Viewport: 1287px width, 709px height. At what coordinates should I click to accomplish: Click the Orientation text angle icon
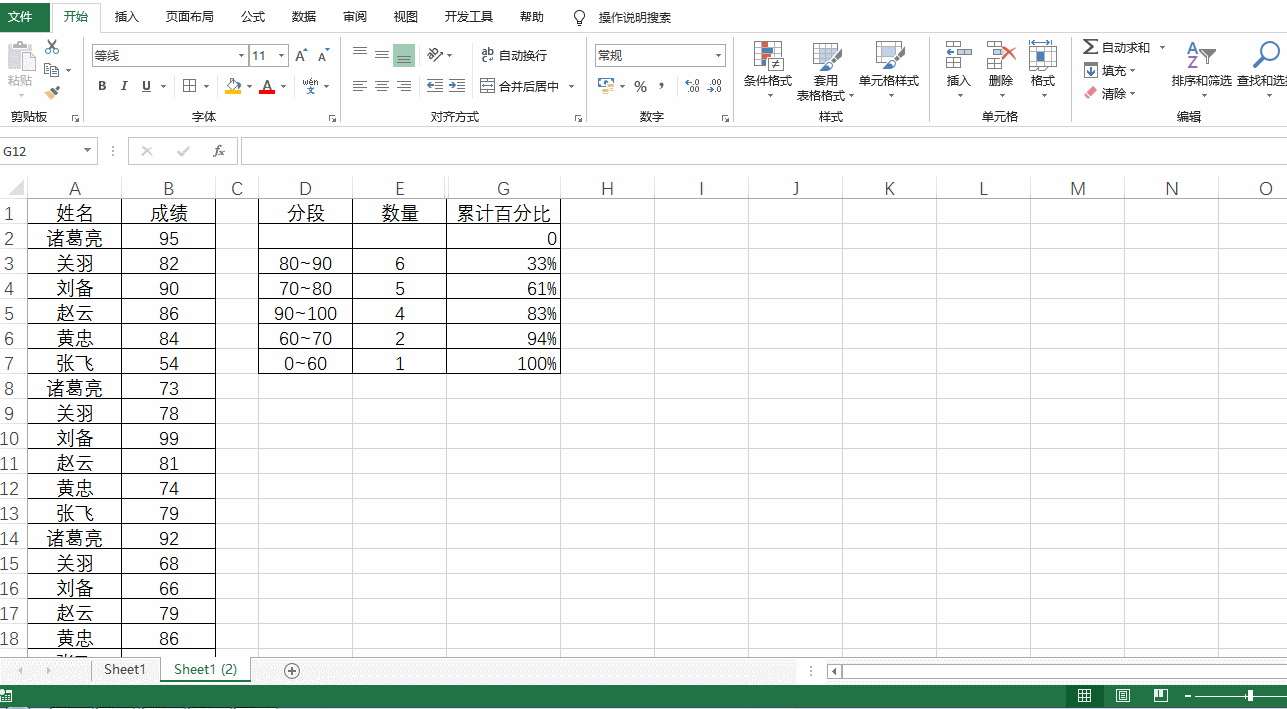click(435, 55)
